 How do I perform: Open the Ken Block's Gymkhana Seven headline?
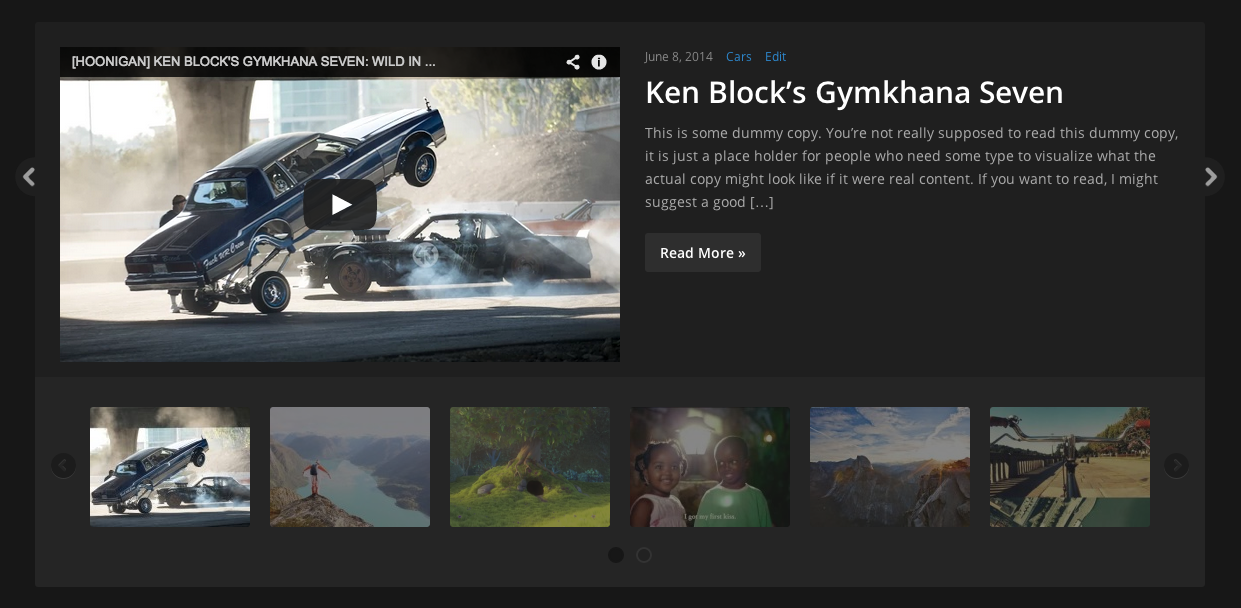pos(854,92)
